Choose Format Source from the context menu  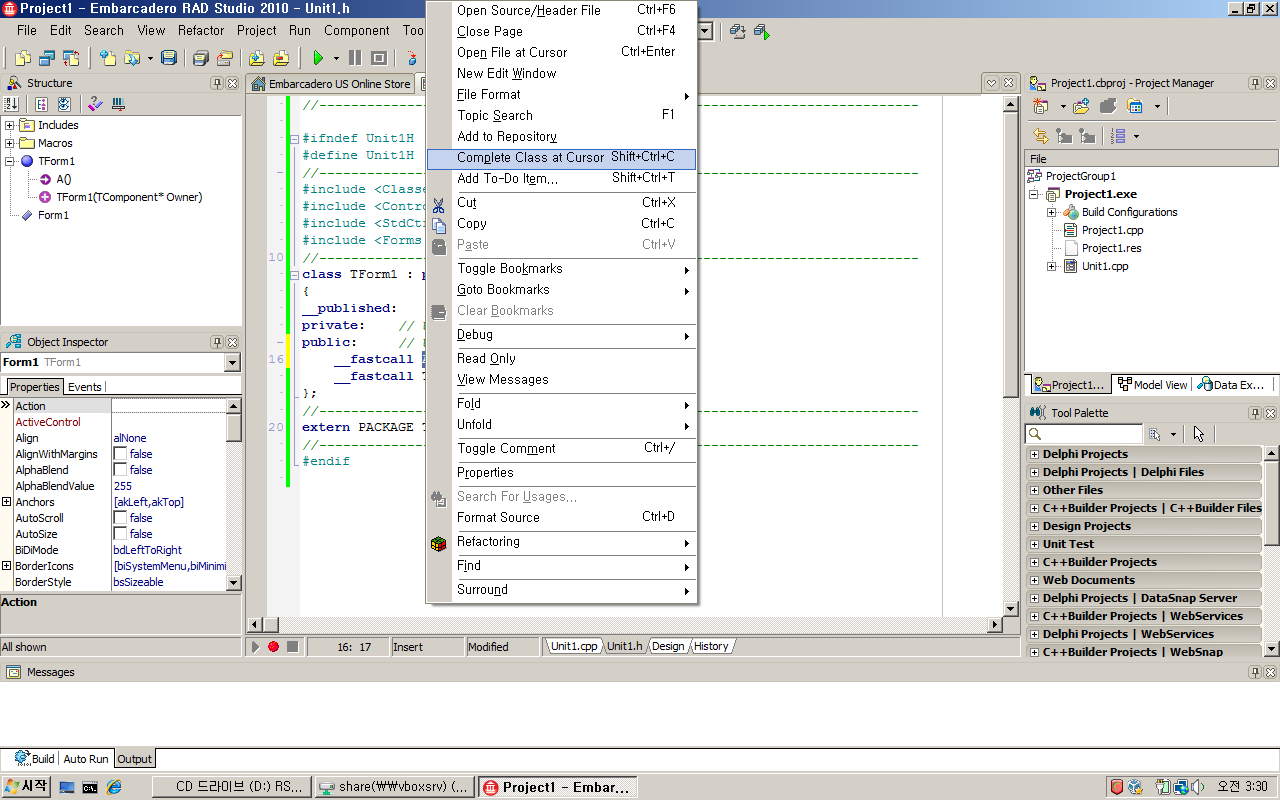pyautogui.click(x=498, y=517)
